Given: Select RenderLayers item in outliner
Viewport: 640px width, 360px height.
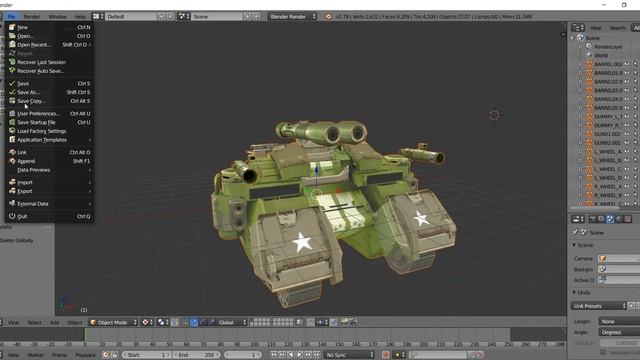Looking at the screenshot, I should [608, 47].
